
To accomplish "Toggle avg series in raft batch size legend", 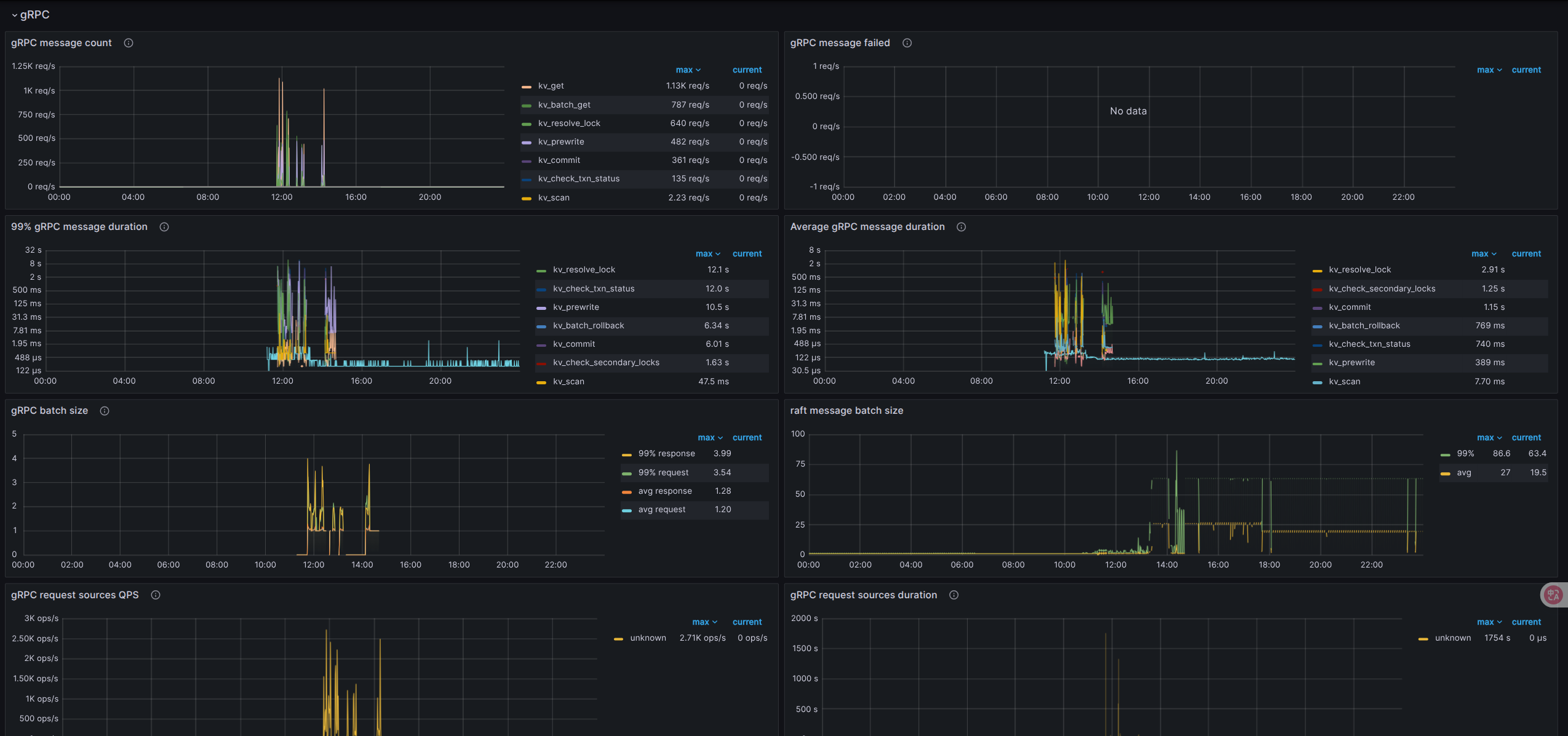I will pyautogui.click(x=1463, y=473).
